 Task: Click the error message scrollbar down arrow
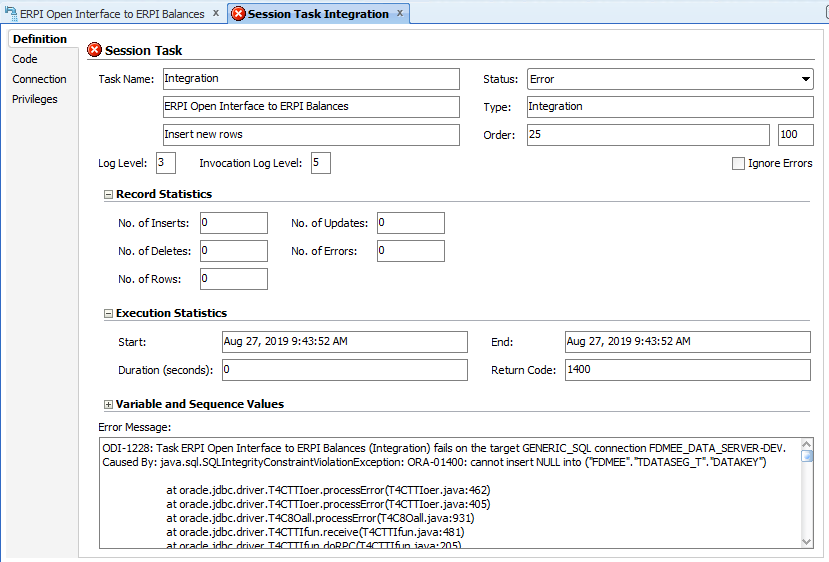(807, 542)
